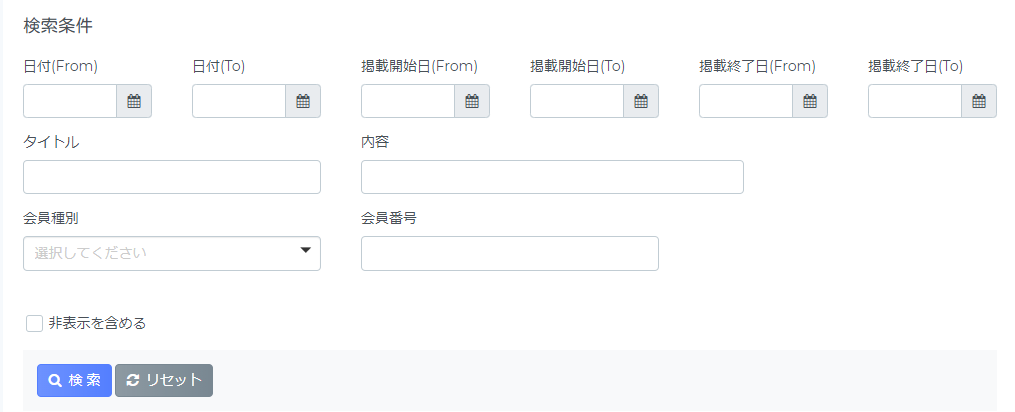
Task: Open calendar picker for 掲載開始日(From)
Action: point(472,101)
